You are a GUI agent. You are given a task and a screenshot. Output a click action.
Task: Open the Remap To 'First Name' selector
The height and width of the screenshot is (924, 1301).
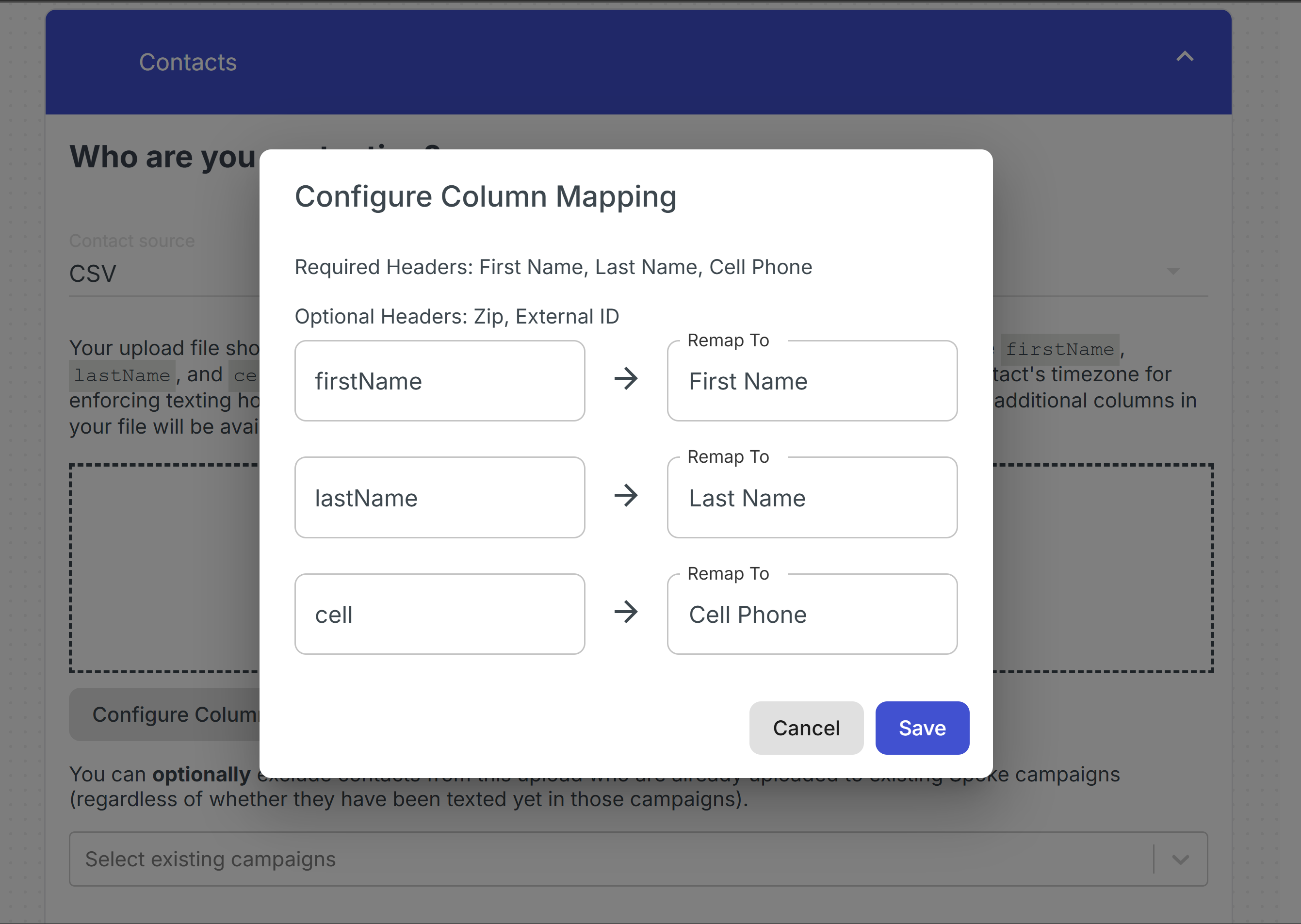812,381
